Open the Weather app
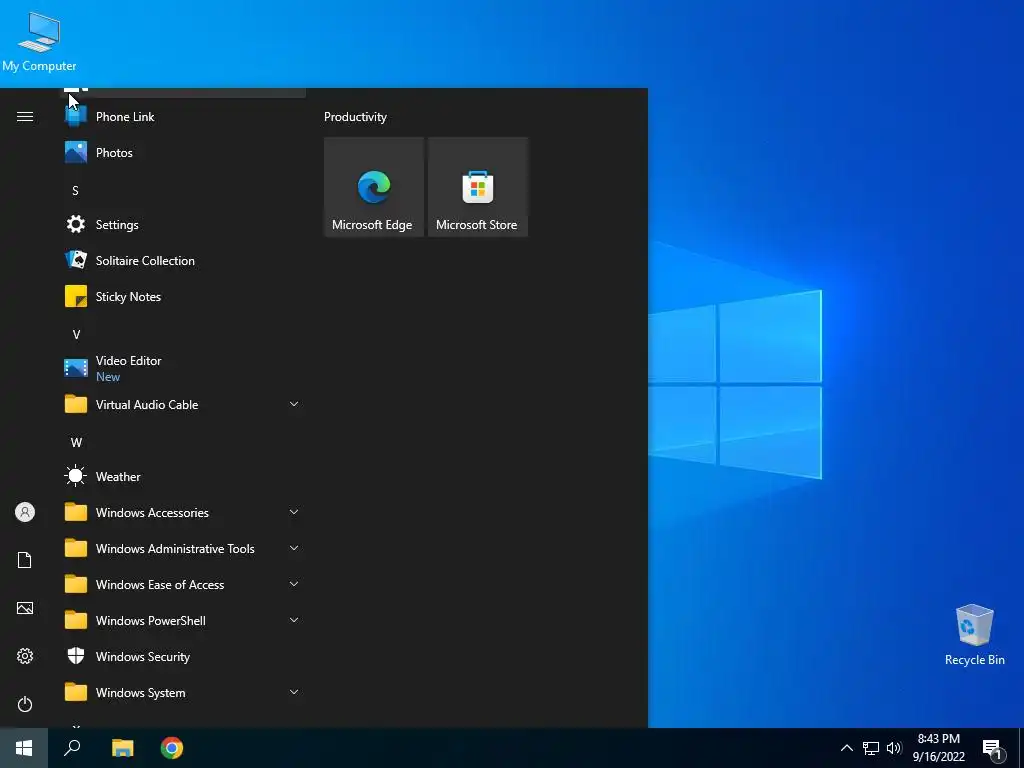The height and width of the screenshot is (768, 1024). coord(185,477)
